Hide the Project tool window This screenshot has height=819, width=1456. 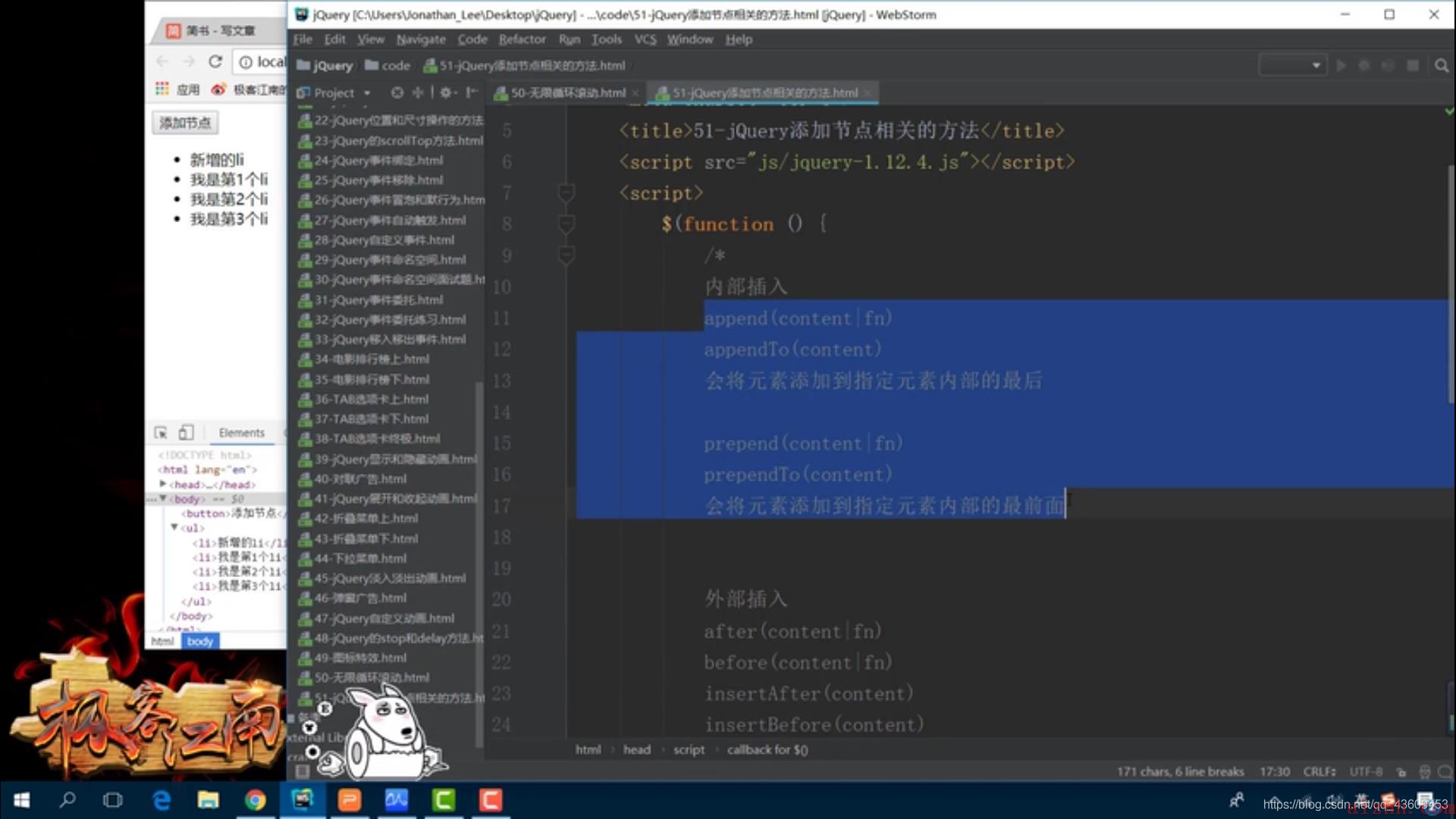[x=472, y=93]
